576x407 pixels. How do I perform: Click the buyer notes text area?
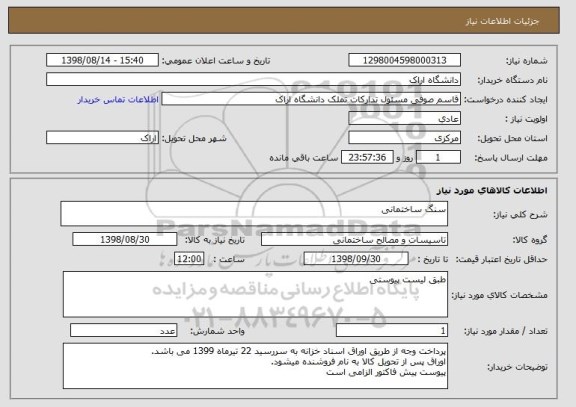point(255,366)
